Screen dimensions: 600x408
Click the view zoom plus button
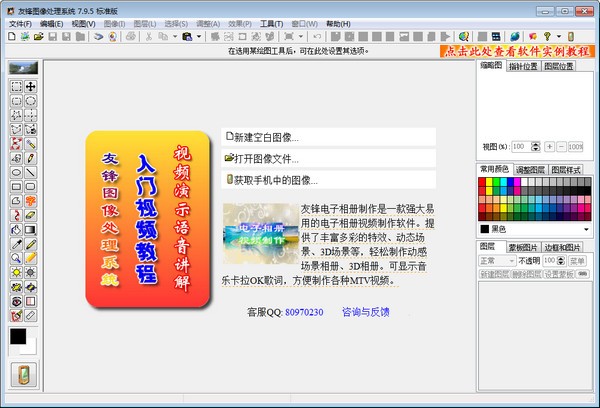(549, 146)
